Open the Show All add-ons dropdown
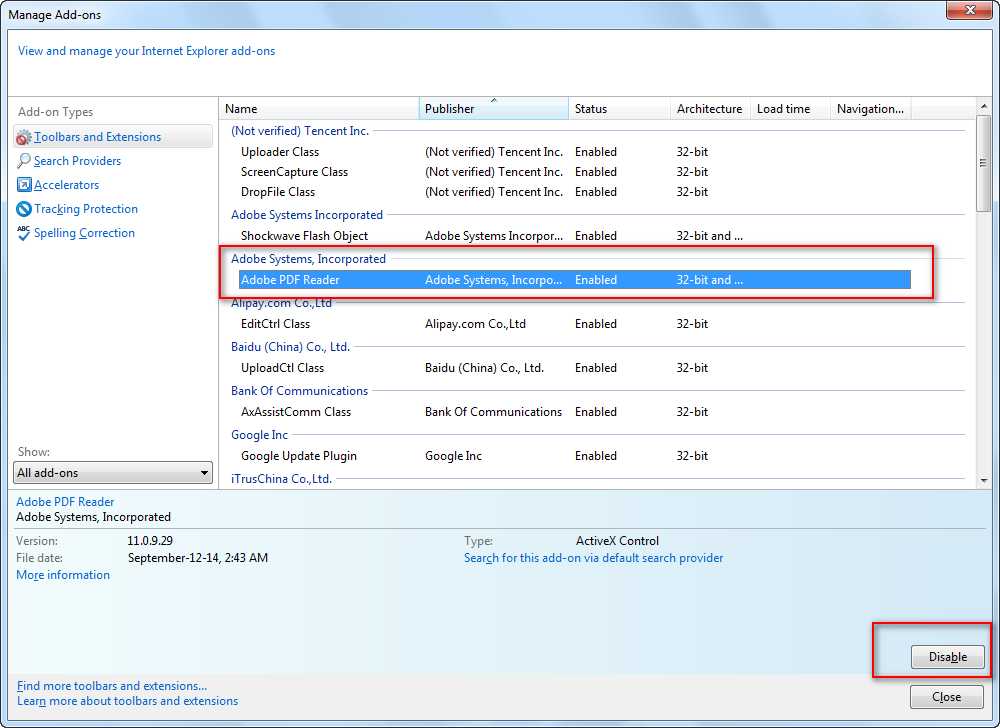The height and width of the screenshot is (728, 1000). (x=113, y=473)
